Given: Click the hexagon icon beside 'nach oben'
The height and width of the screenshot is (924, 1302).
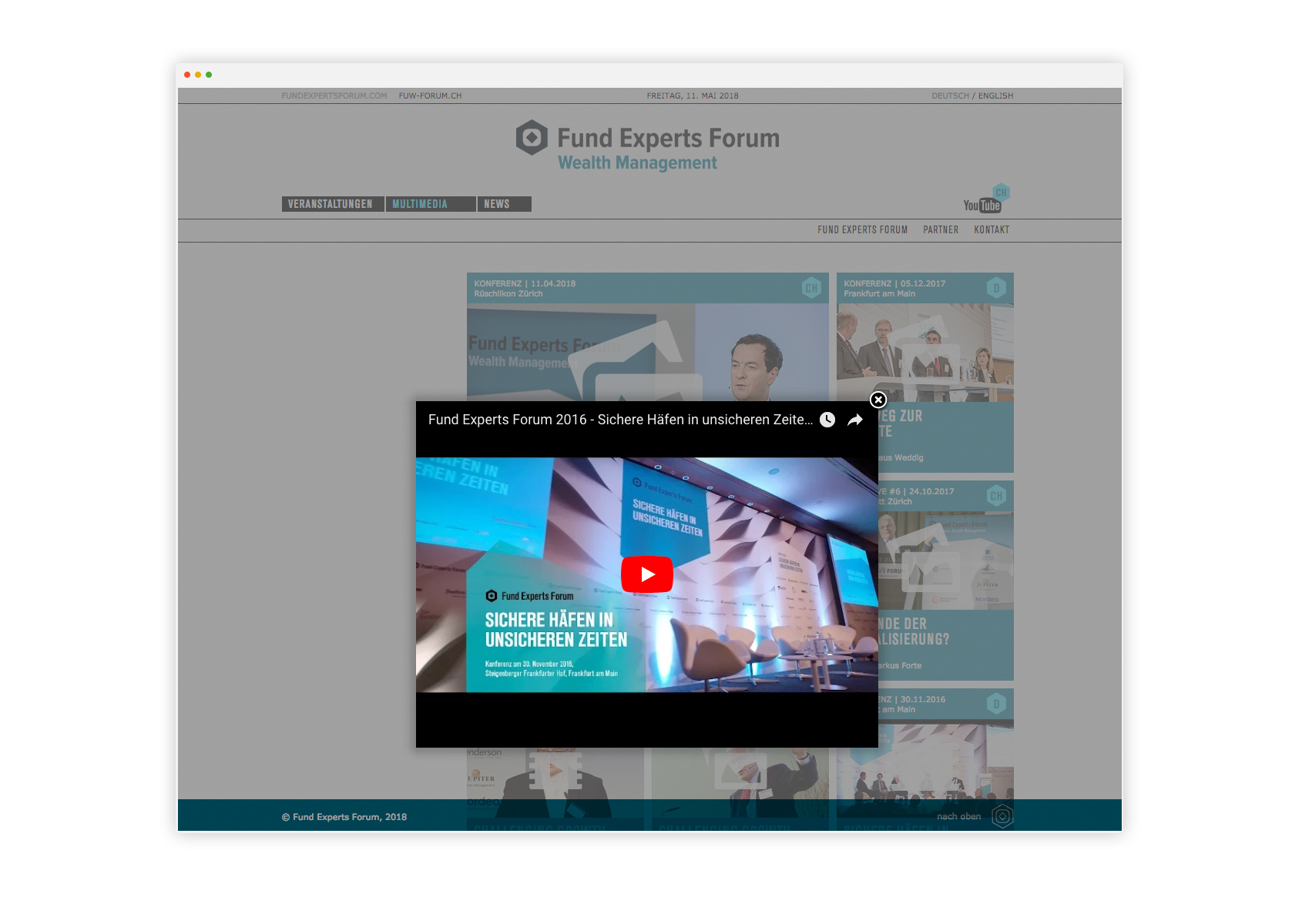Looking at the screenshot, I should point(1002,816).
